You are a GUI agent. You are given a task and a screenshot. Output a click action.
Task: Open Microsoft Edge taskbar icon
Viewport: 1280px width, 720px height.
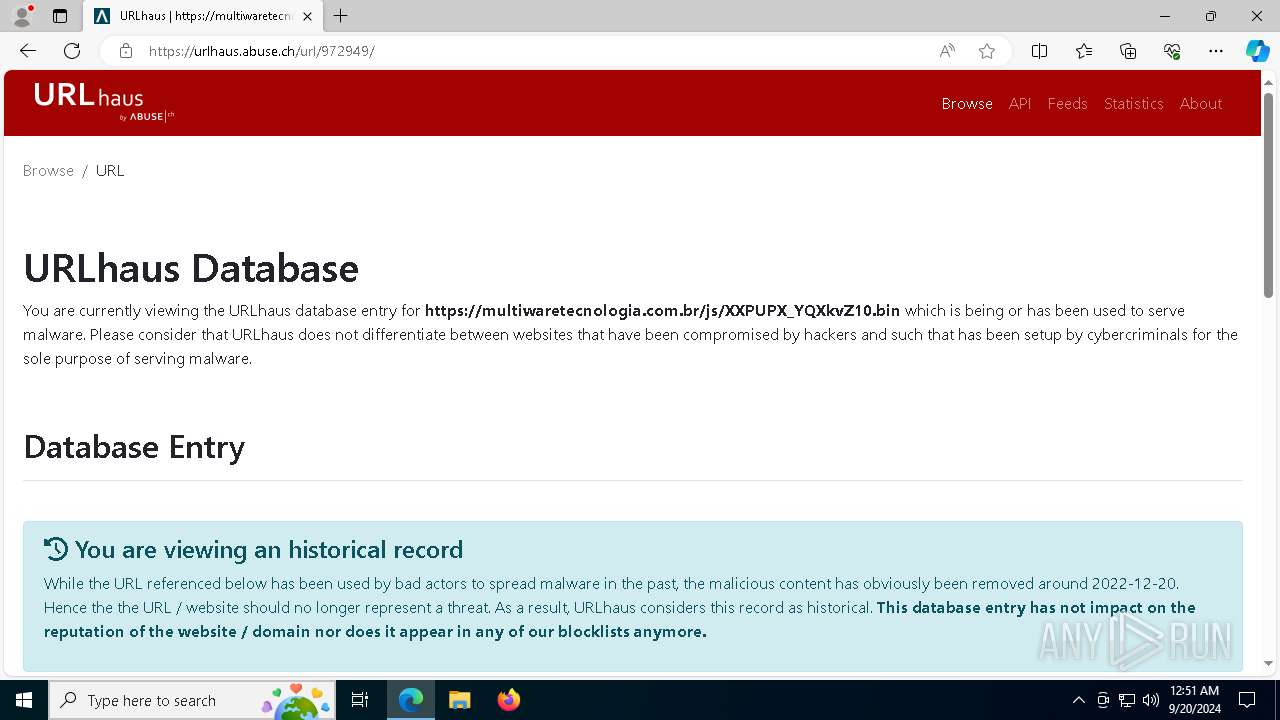[411, 700]
